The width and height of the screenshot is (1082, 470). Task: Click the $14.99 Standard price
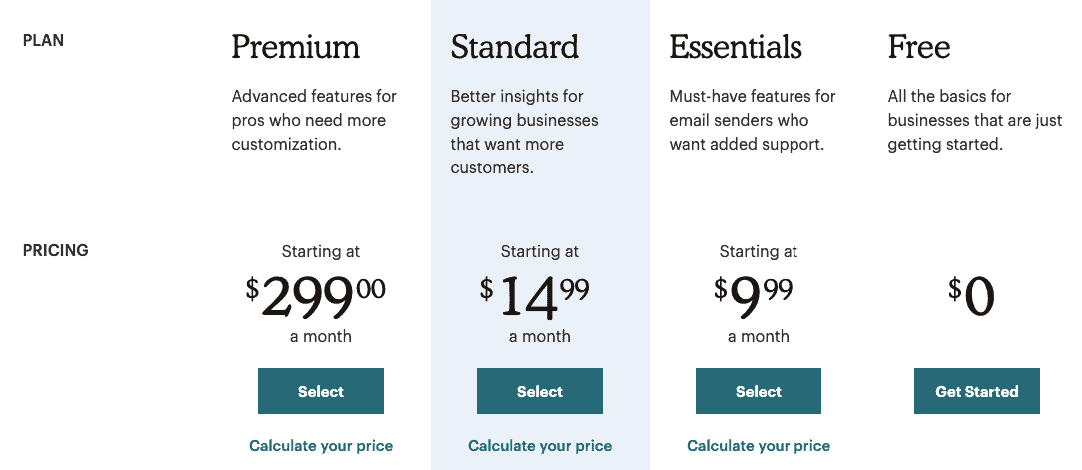click(x=535, y=297)
